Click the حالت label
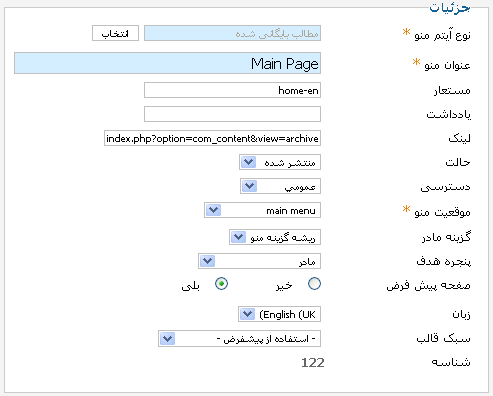 [x=458, y=162]
